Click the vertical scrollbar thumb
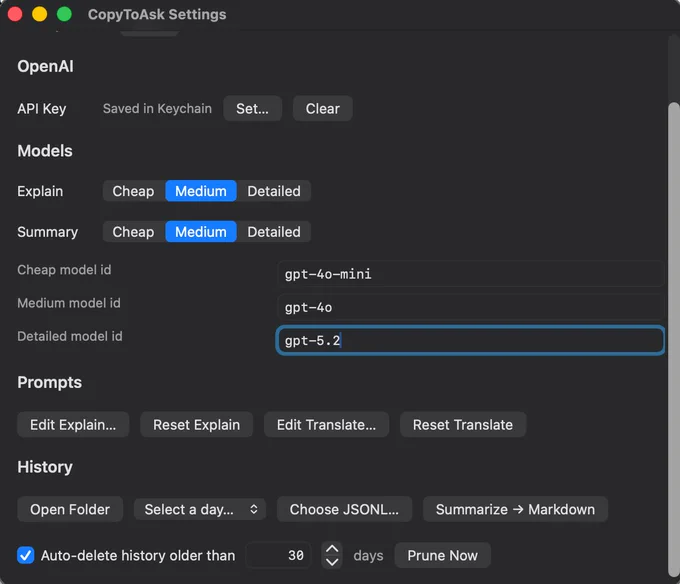This screenshot has height=584, width=680. coord(673,339)
